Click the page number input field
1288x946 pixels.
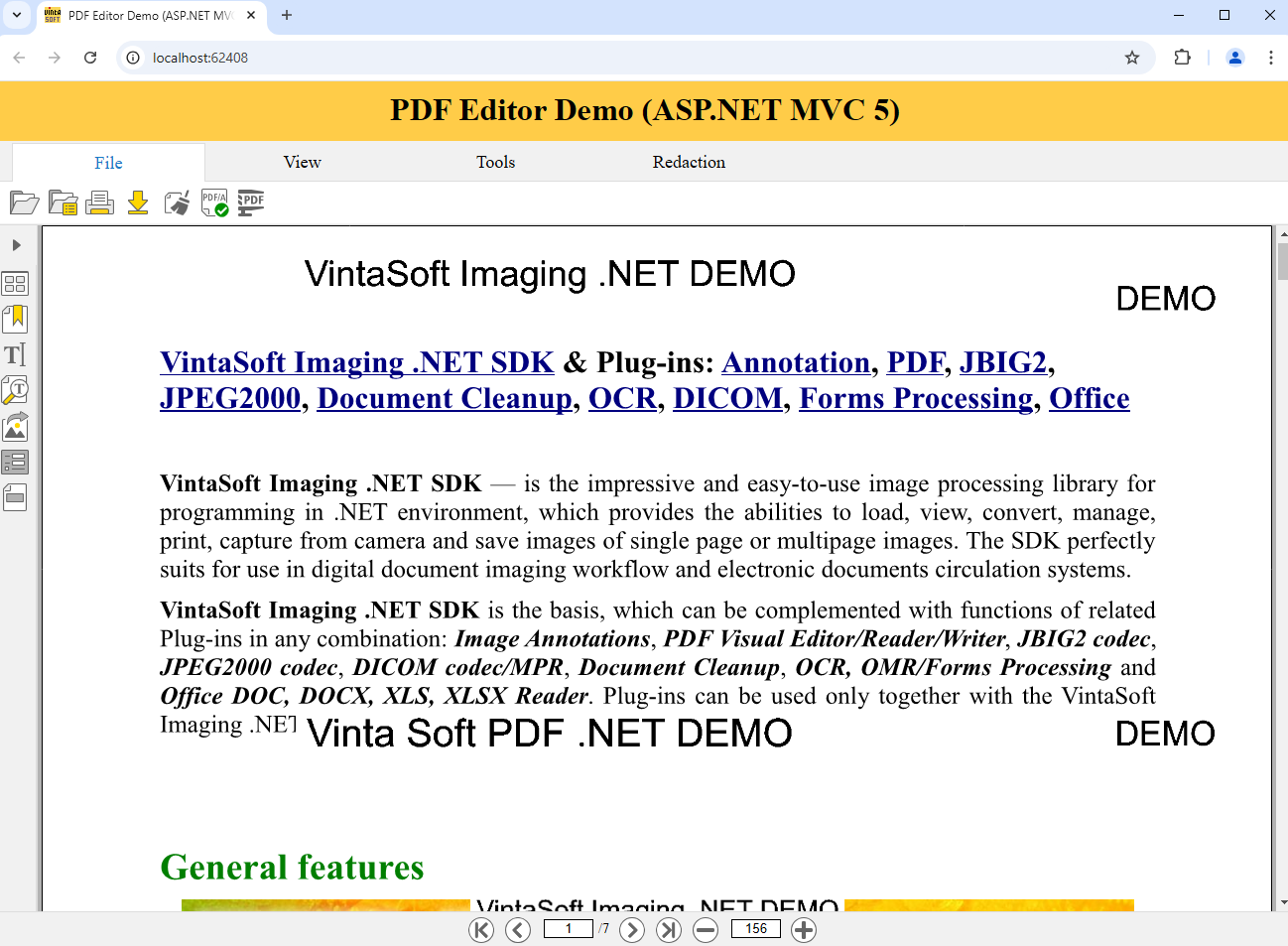(x=568, y=929)
